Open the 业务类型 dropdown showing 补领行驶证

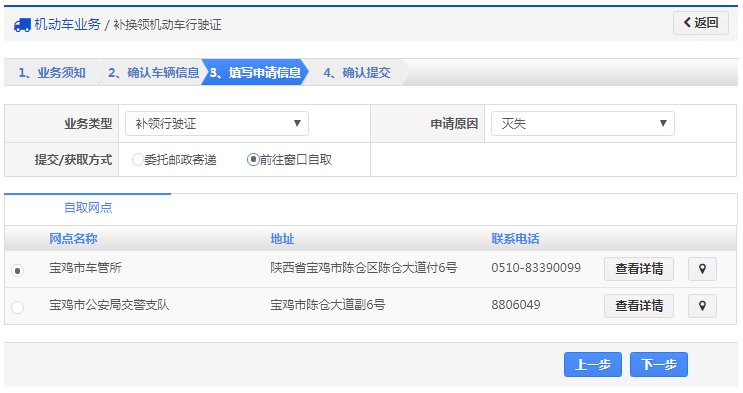pyautogui.click(x=217, y=124)
